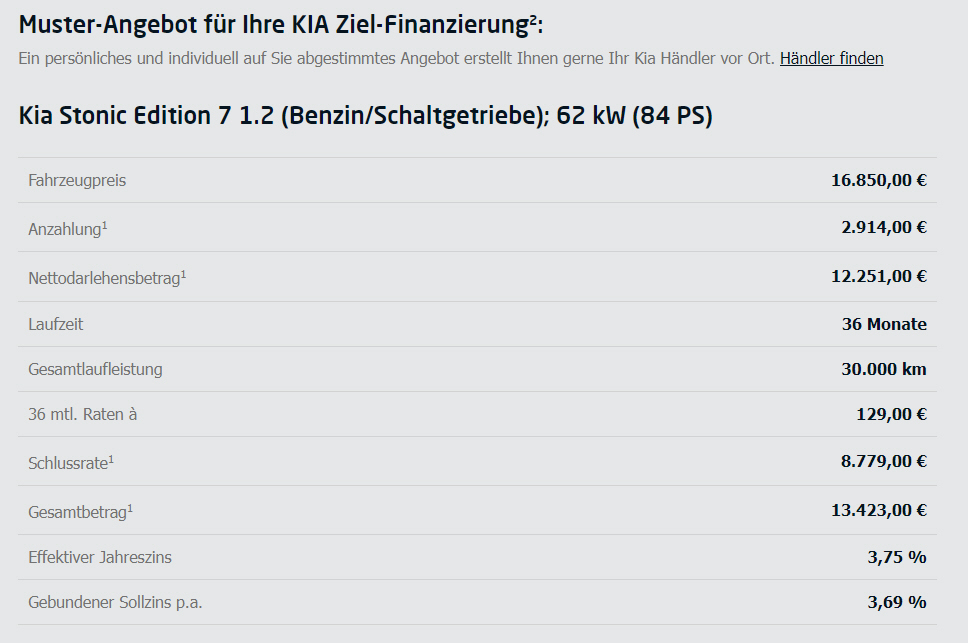Open the Händler finden link
The width and height of the screenshot is (968, 643).
tap(832, 58)
